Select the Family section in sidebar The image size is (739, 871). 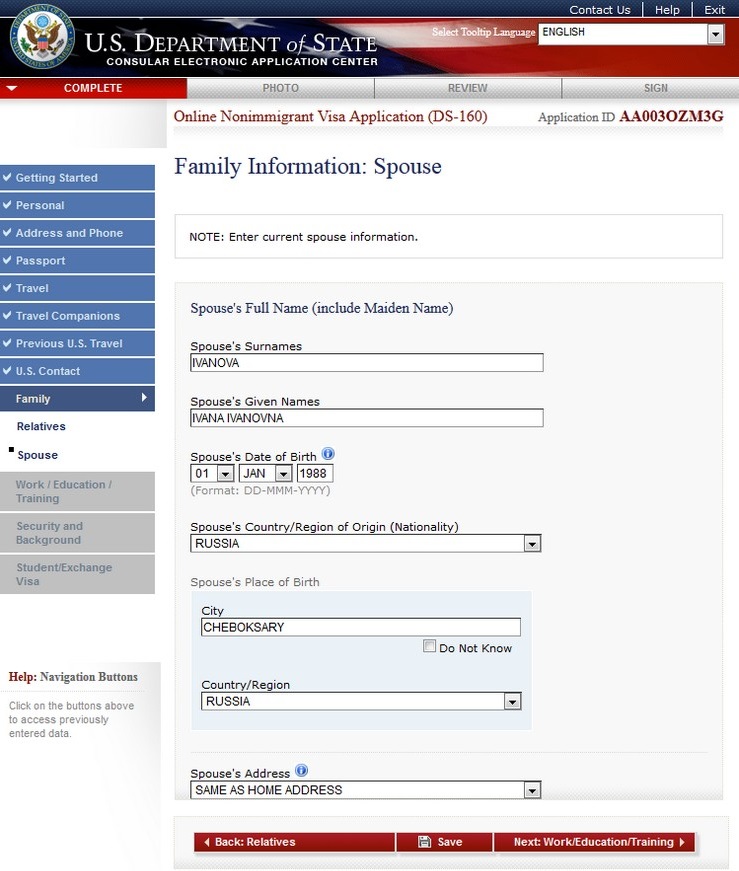point(77,398)
